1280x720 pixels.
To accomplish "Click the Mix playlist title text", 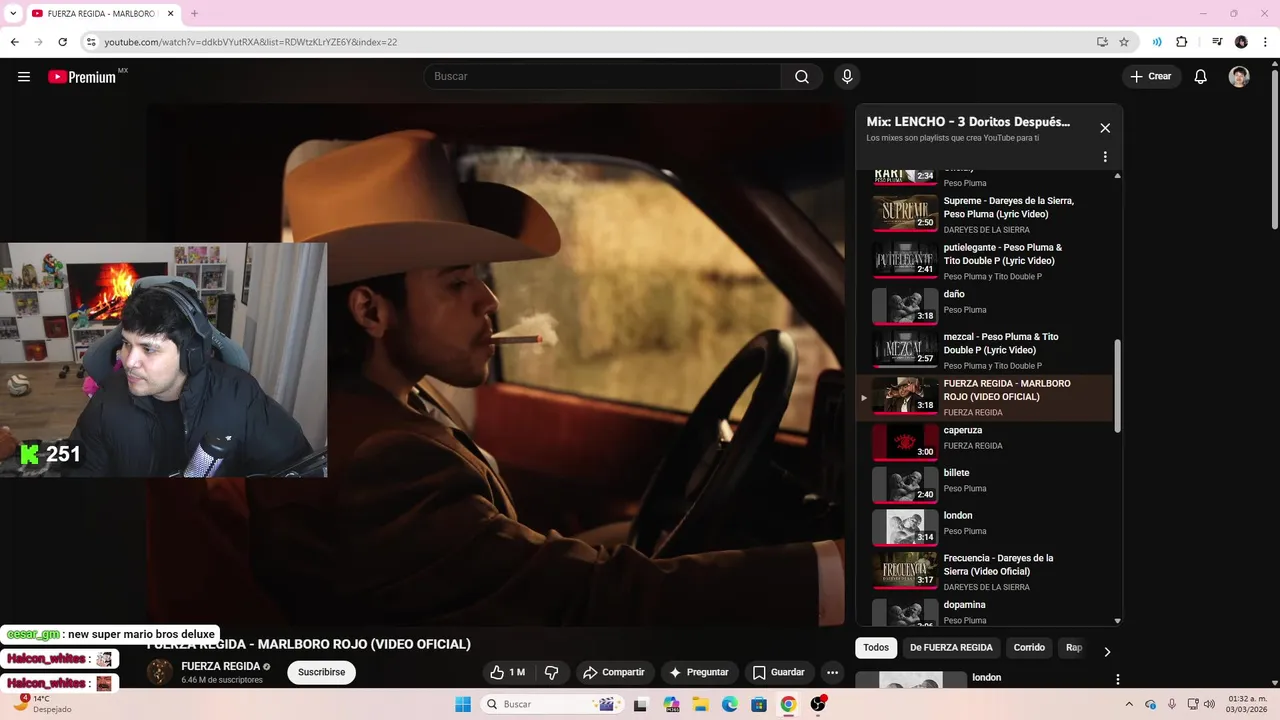I will point(968,122).
